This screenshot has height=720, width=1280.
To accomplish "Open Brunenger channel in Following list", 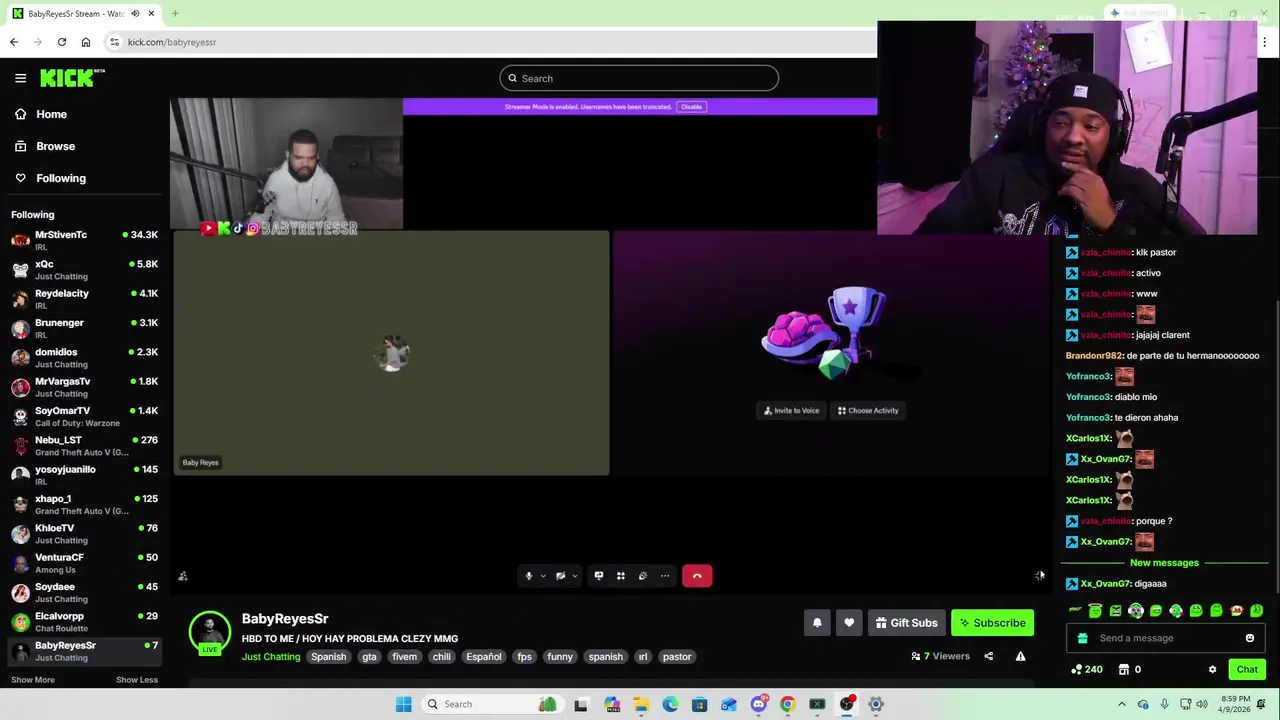I will pyautogui.click(x=84, y=328).
